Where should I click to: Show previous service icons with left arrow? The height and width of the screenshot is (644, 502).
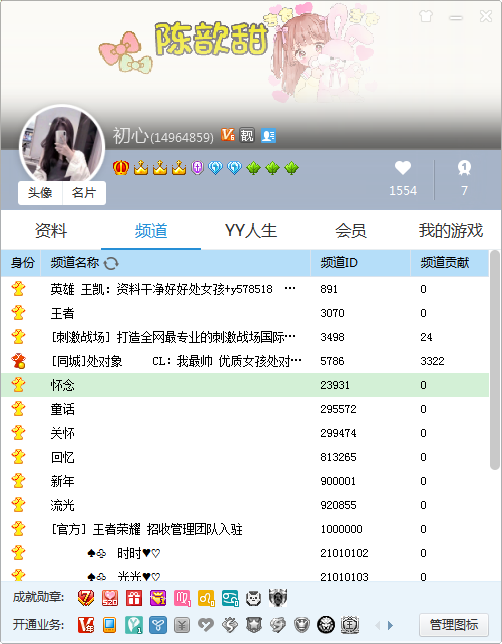[x=378, y=625]
